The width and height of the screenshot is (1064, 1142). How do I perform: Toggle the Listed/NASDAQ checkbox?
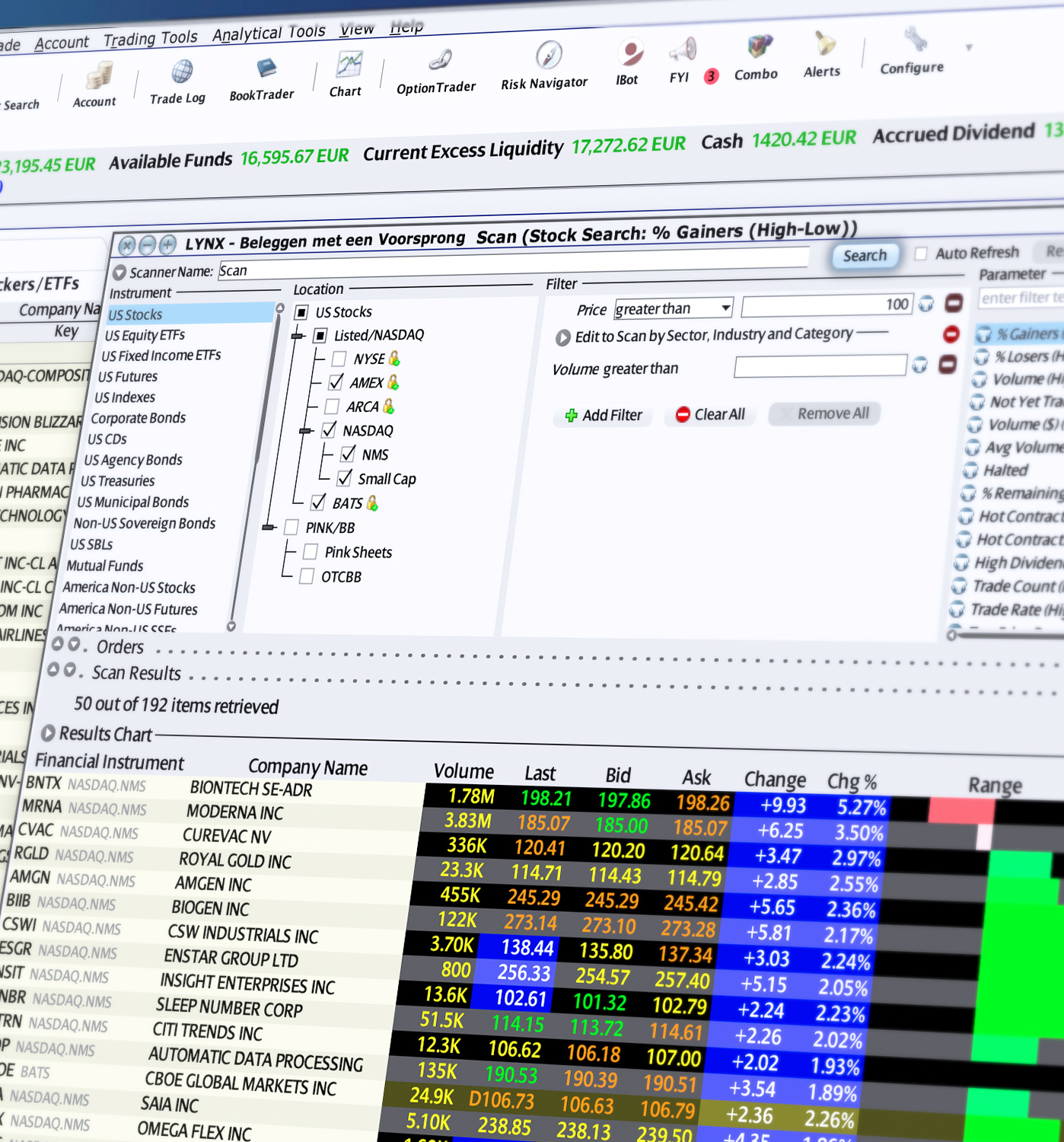(320, 335)
